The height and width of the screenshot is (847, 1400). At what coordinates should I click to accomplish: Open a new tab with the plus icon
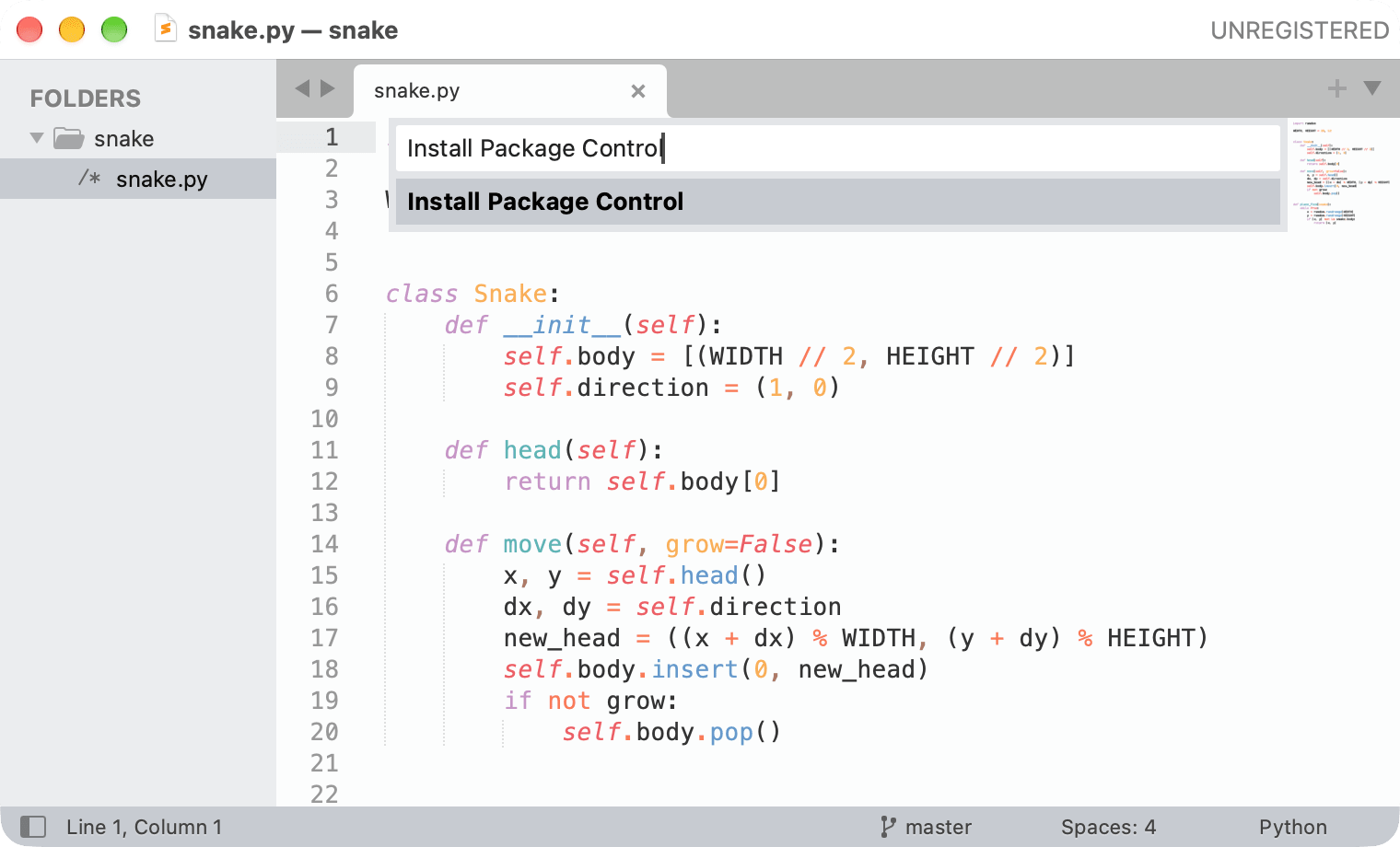[x=1336, y=88]
